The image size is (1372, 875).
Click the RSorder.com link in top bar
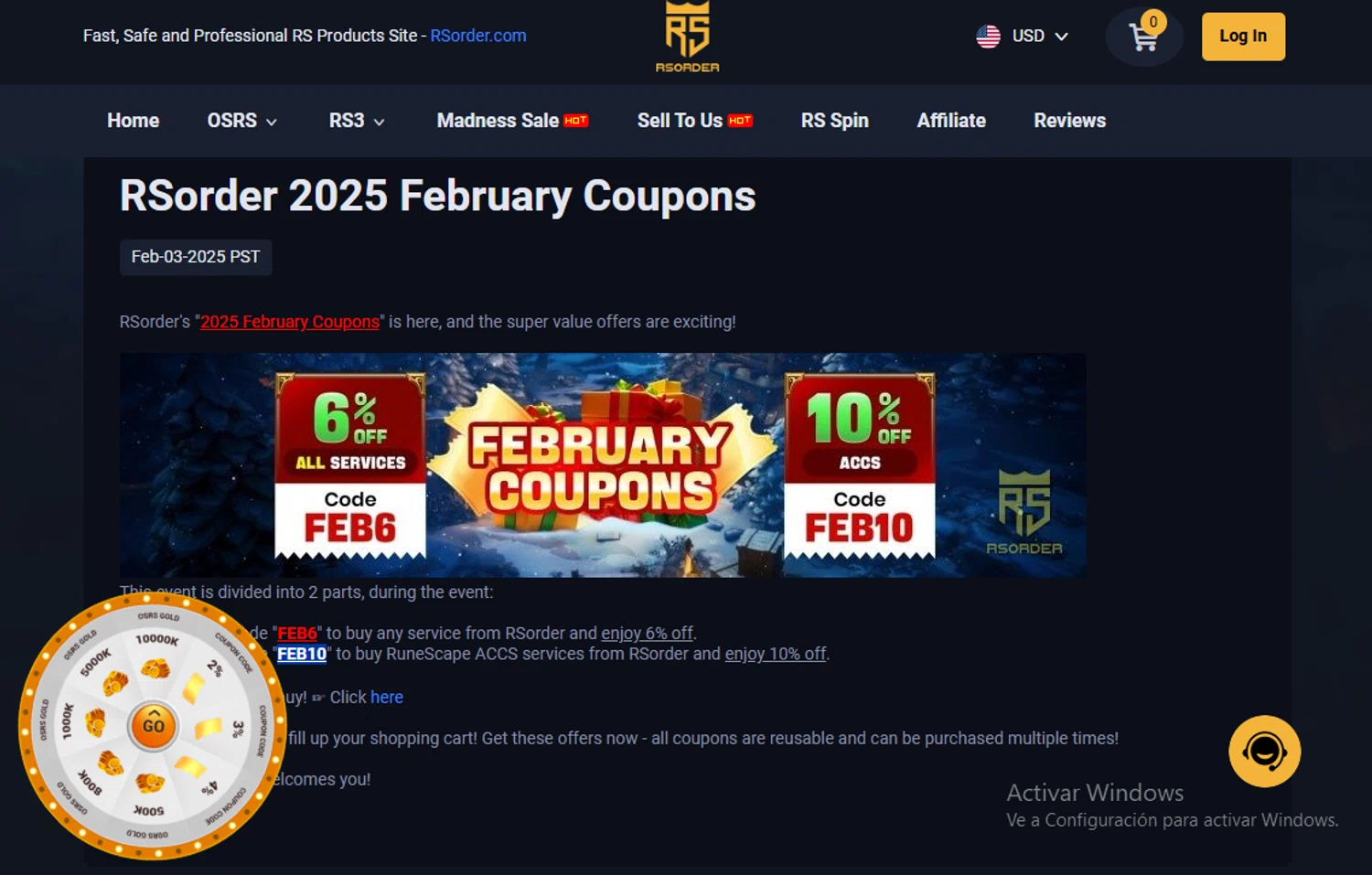478,36
